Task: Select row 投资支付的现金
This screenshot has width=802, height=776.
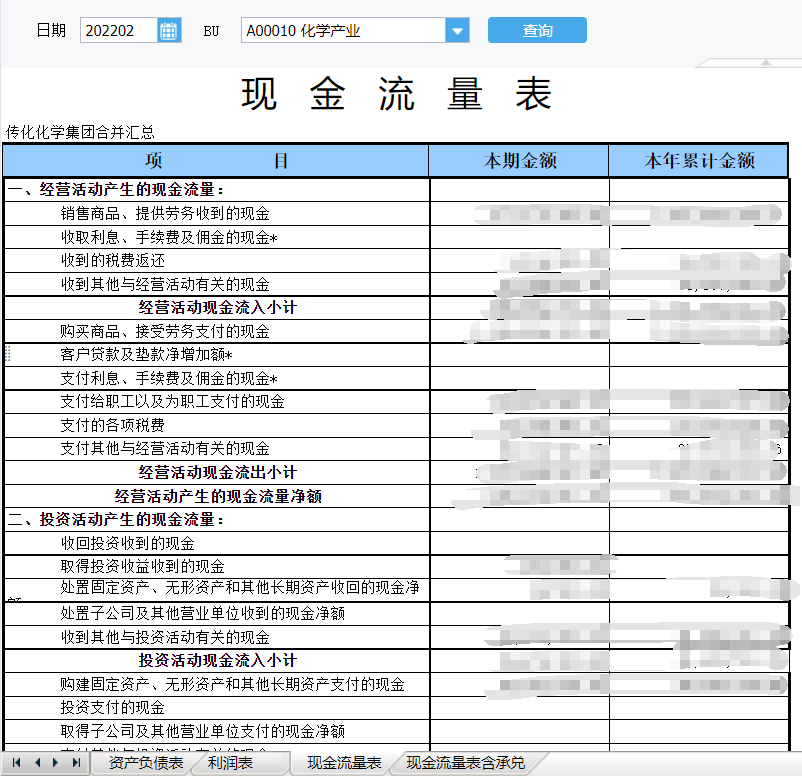Action: click(x=396, y=707)
